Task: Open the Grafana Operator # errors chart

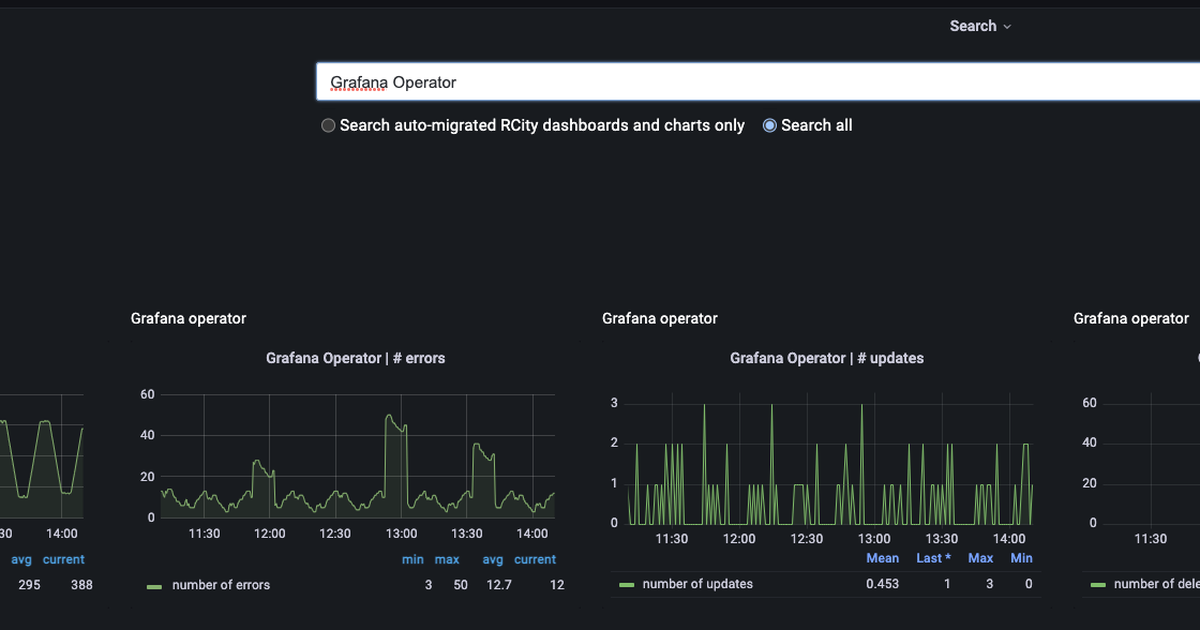Action: 356,454
